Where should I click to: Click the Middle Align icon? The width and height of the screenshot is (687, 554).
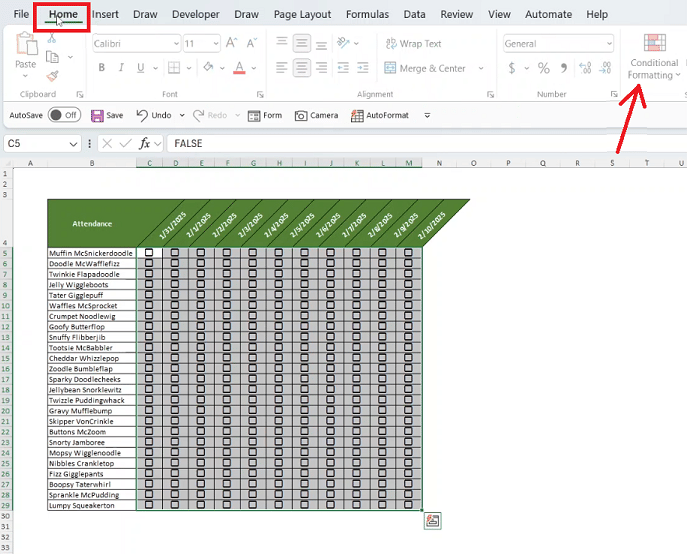point(301,43)
